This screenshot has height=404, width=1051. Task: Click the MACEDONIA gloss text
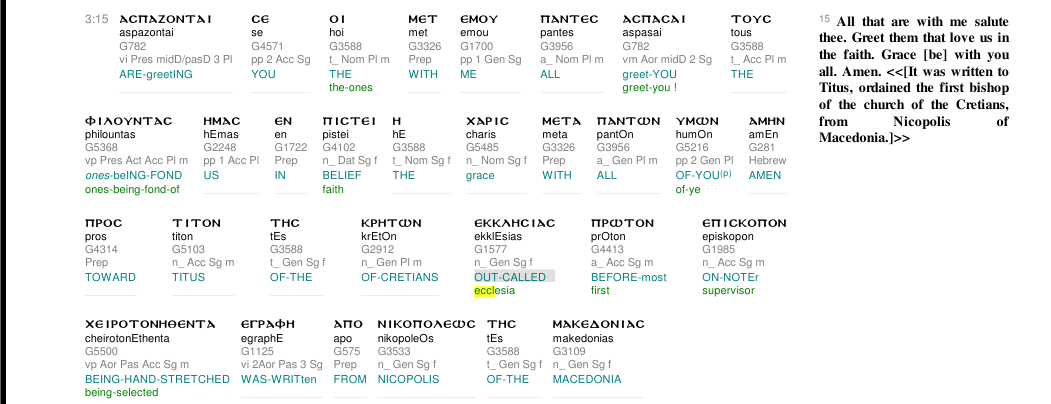pyautogui.click(x=586, y=379)
